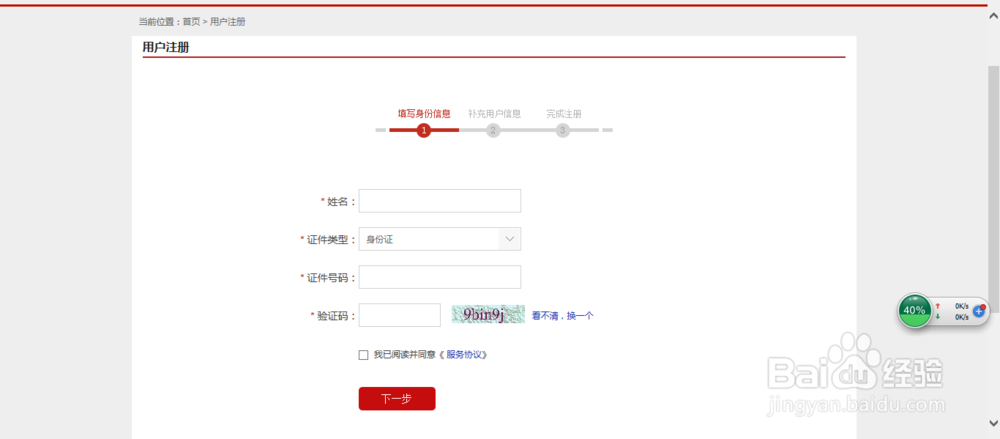Image resolution: width=1000 pixels, height=439 pixels.
Task: Click the 看不清，换一个 refresh captcha link
Action: [x=562, y=315]
